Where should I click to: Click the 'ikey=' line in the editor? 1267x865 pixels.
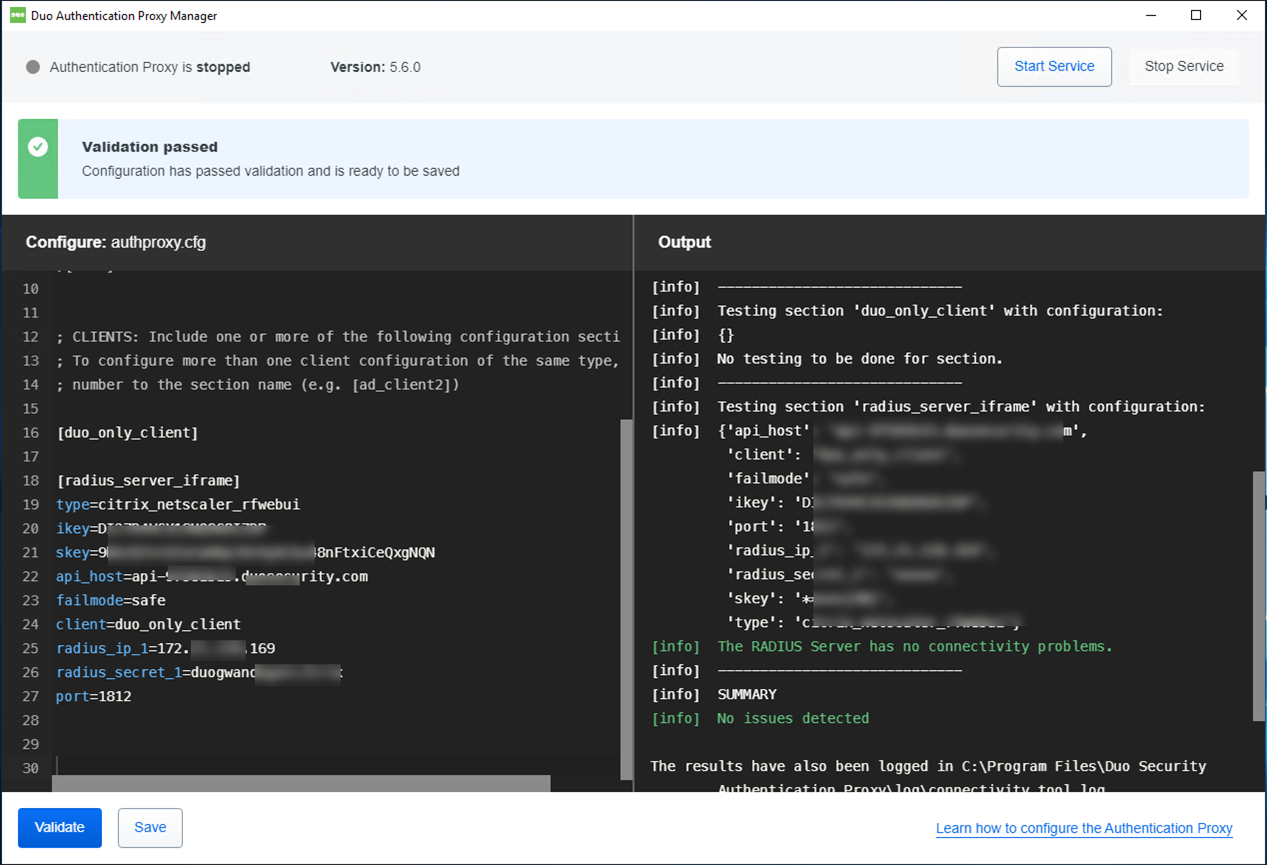point(164,529)
